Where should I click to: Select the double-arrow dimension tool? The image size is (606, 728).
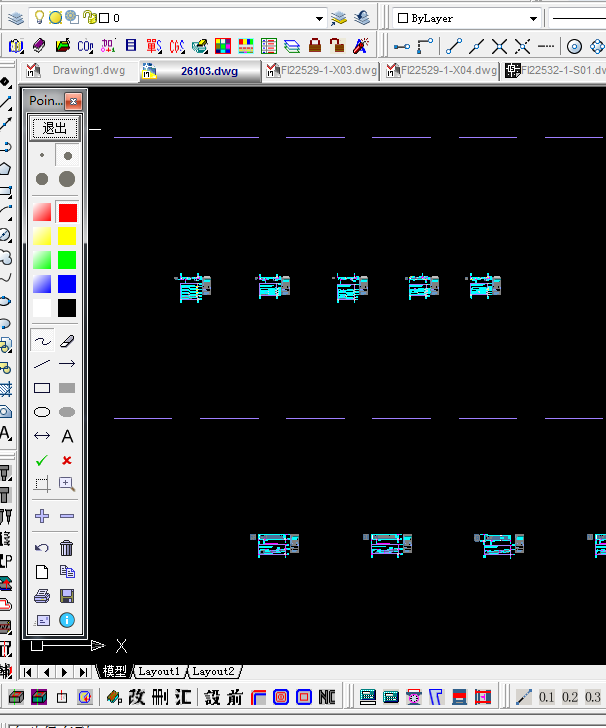pos(42,436)
